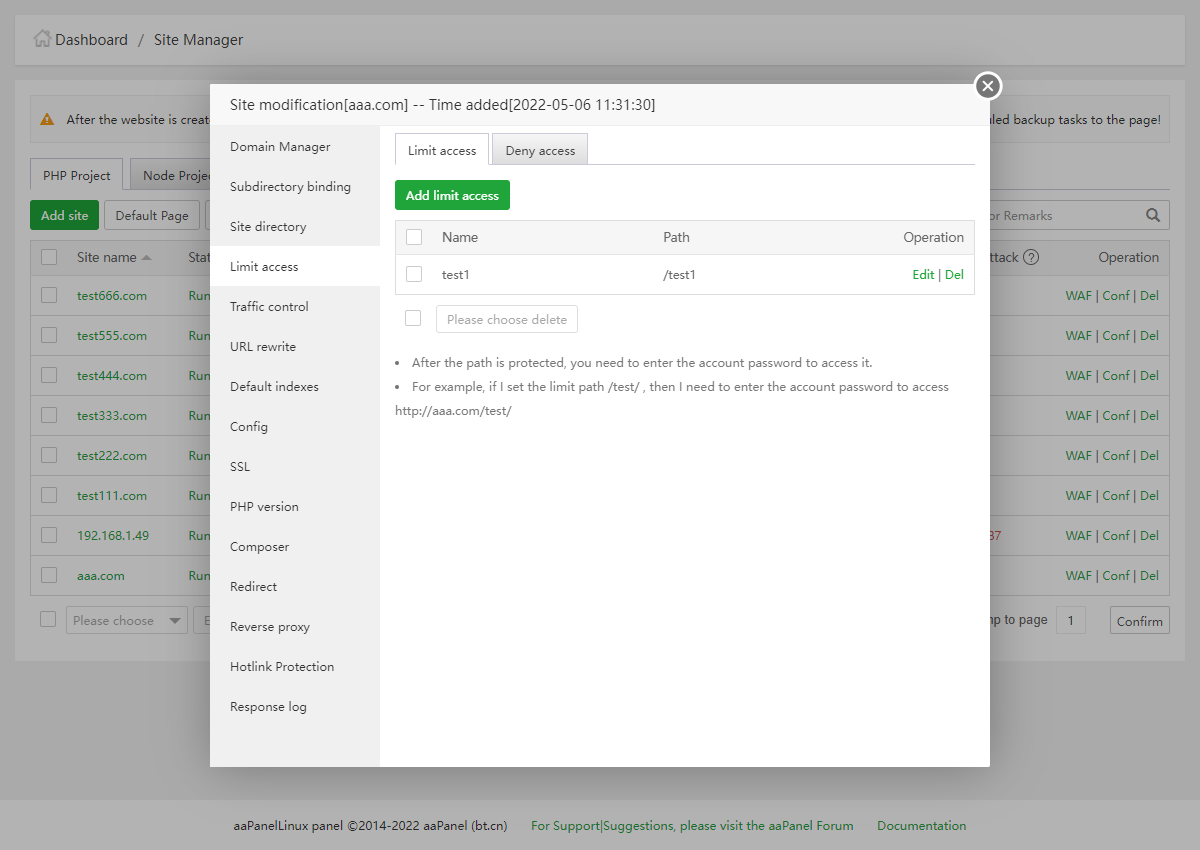Click the Please choose delete button

[x=506, y=319]
